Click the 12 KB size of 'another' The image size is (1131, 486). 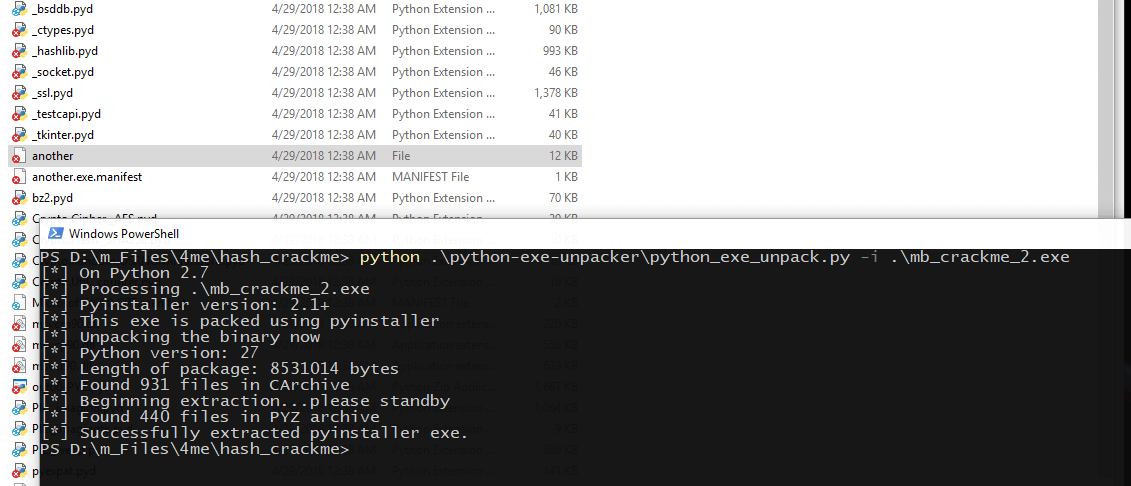point(563,156)
